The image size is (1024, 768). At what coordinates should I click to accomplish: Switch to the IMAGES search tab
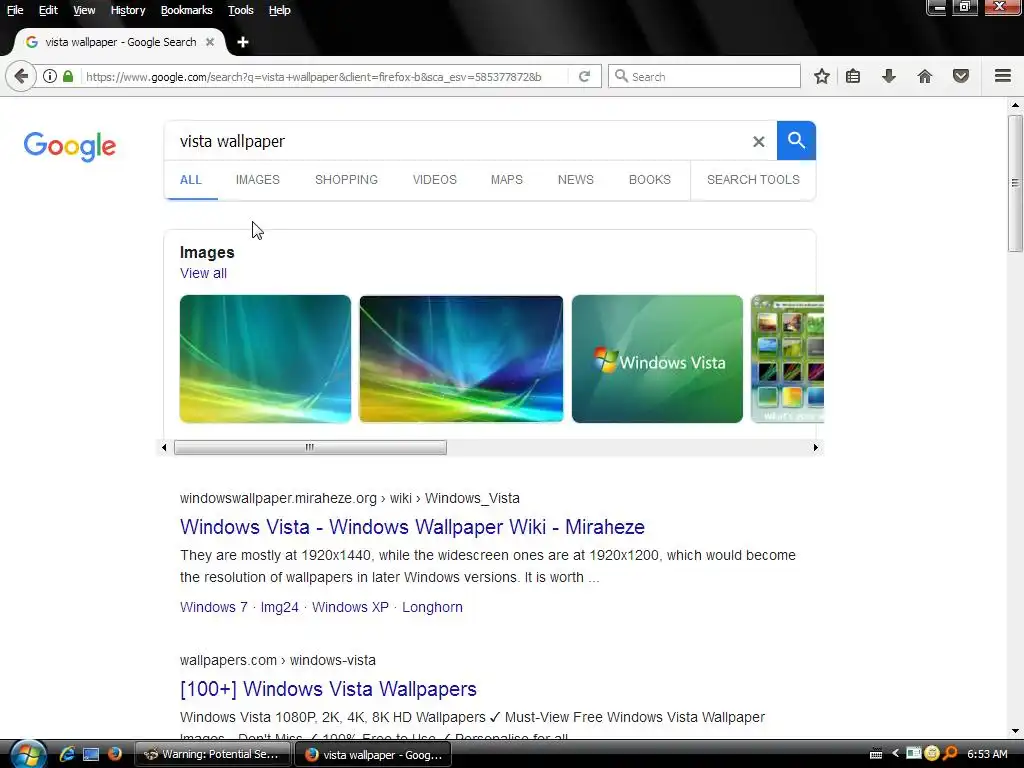click(x=257, y=180)
